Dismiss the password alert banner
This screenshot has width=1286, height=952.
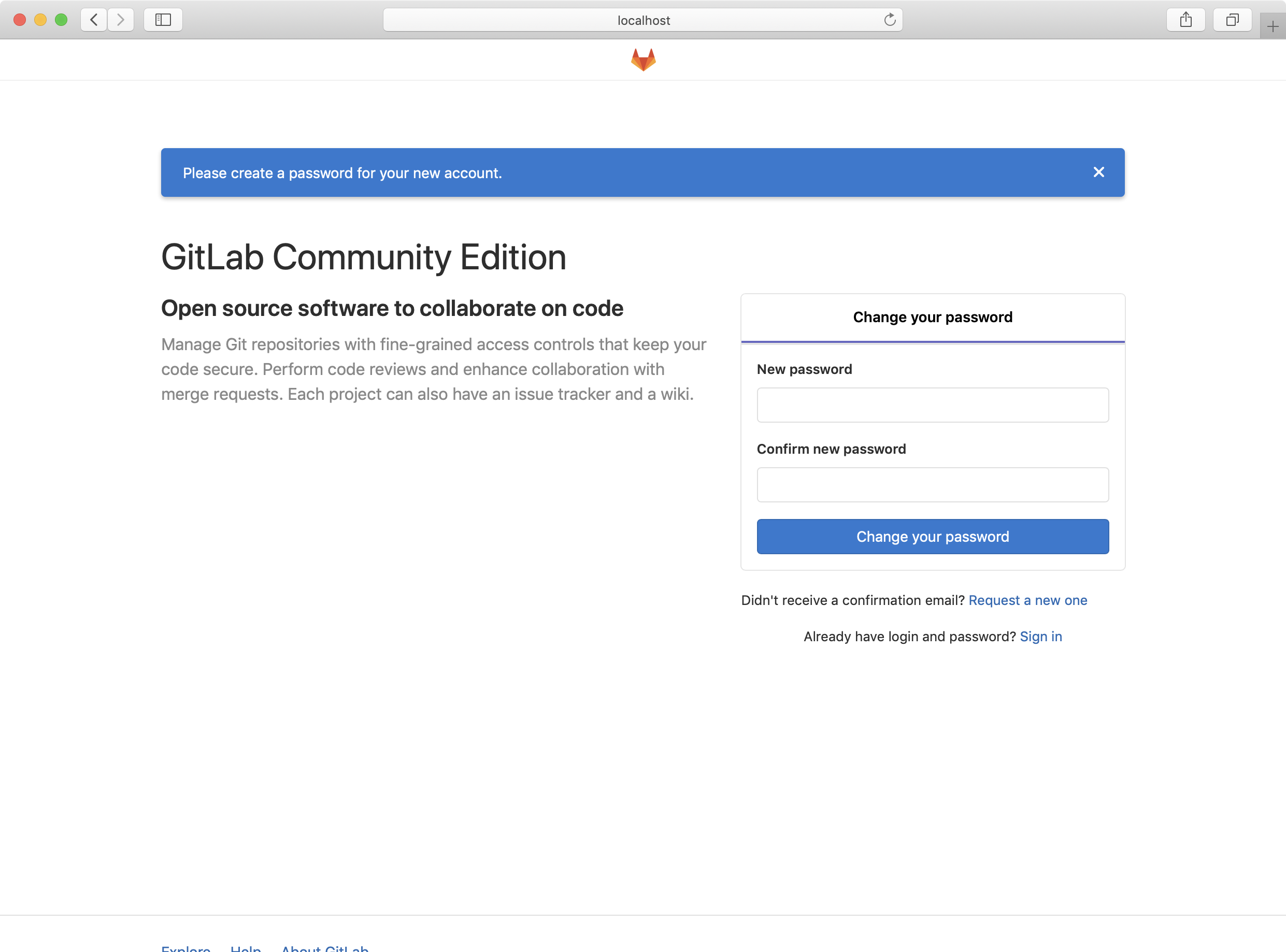(x=1098, y=172)
